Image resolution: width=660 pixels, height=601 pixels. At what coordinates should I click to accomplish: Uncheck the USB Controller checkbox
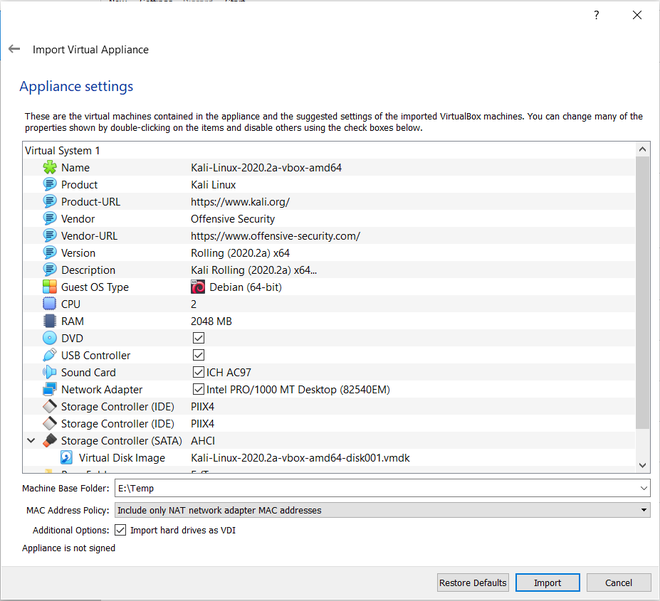199,355
